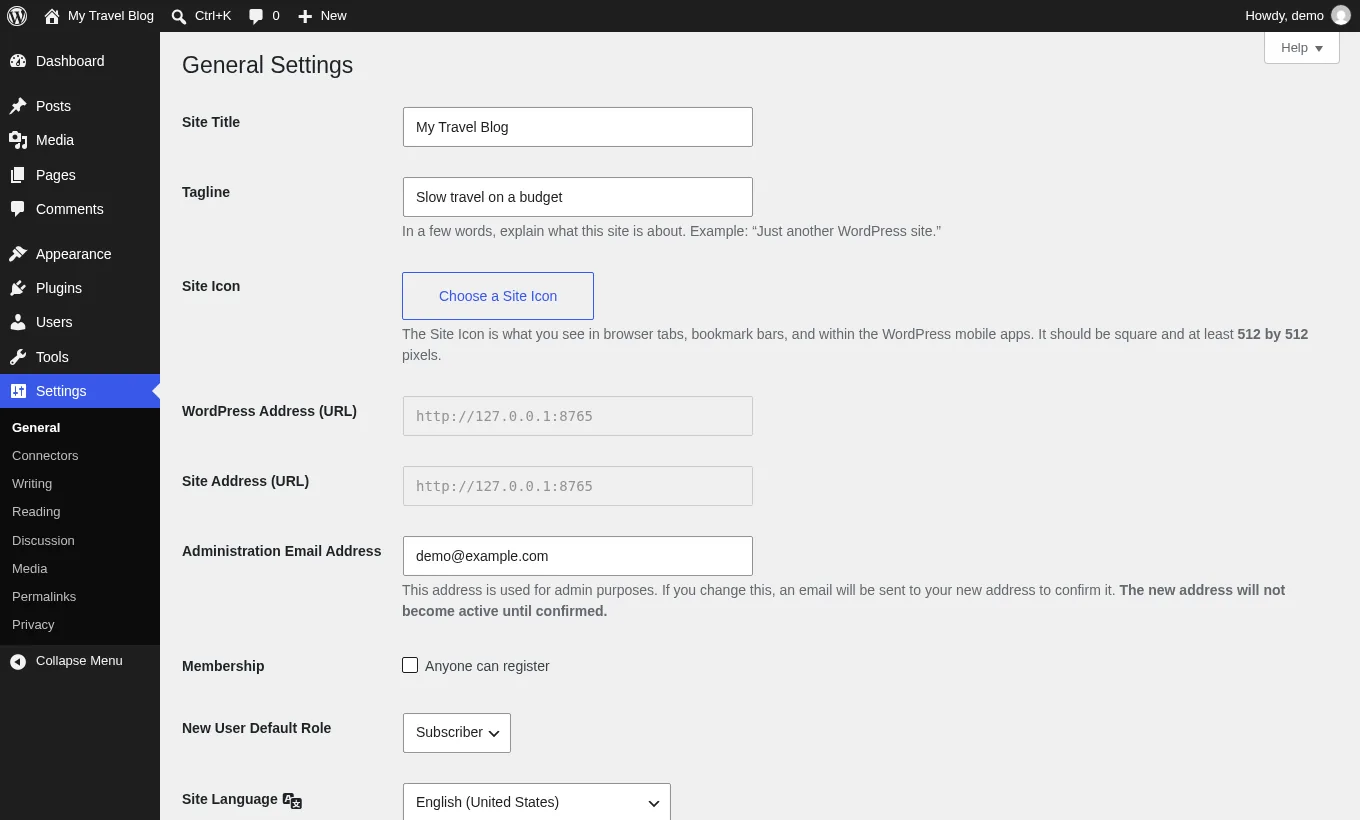
Task: Click the Media sidebar icon with camera
Action: point(18,140)
